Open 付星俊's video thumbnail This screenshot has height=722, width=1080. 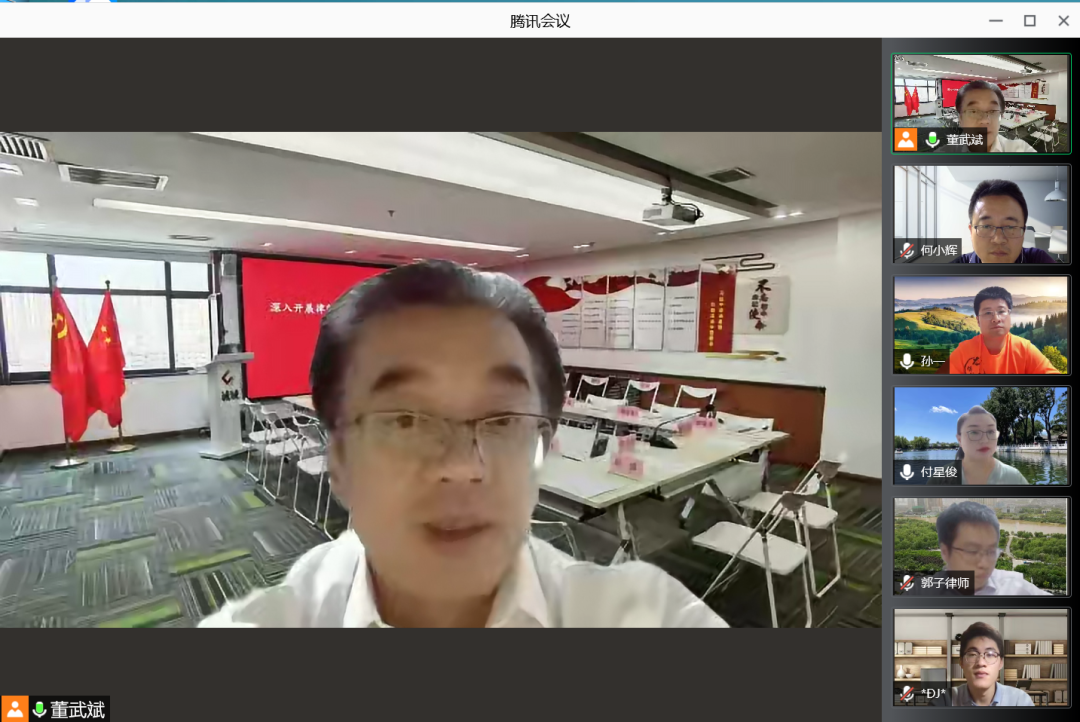(x=981, y=435)
